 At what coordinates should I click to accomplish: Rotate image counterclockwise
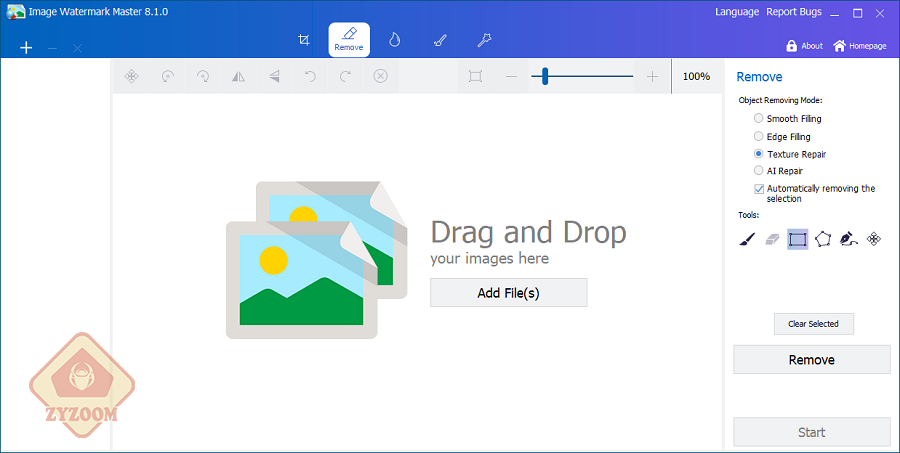pyautogui.click(x=167, y=76)
